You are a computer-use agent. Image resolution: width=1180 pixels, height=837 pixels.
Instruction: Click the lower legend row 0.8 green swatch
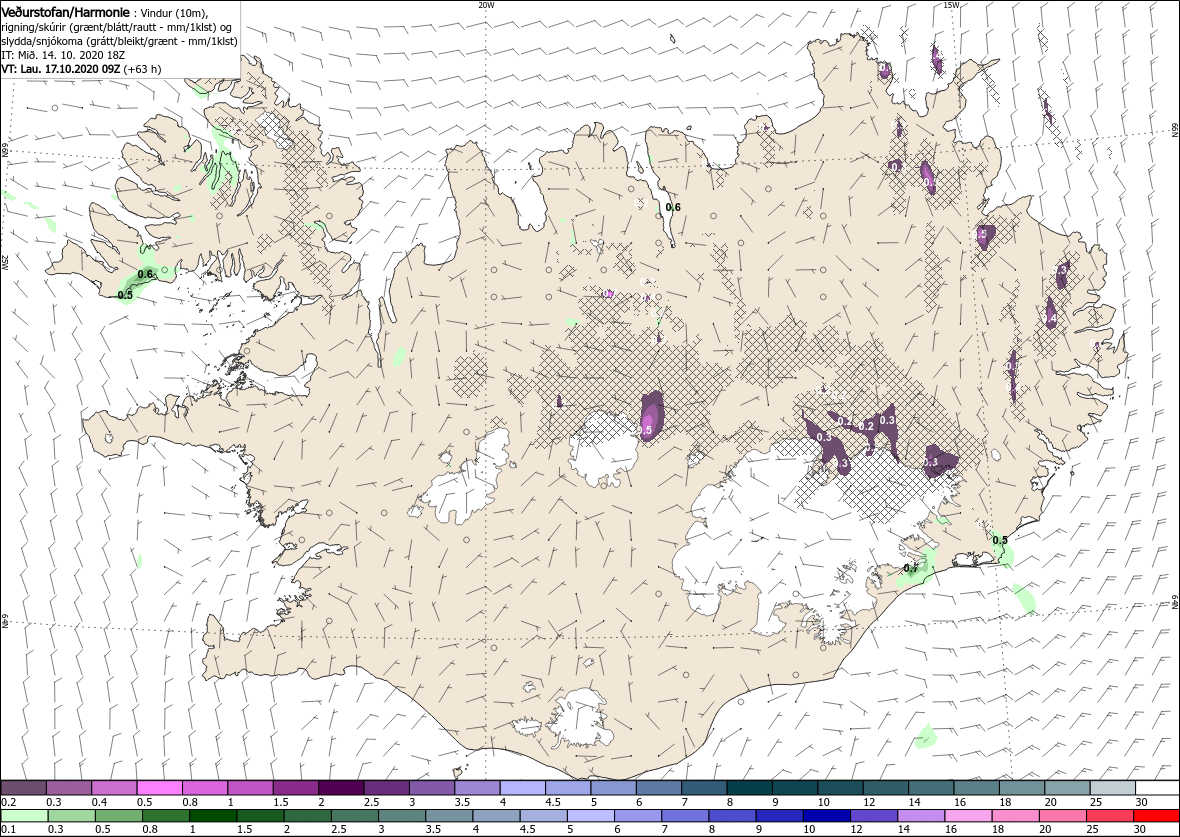(166, 816)
